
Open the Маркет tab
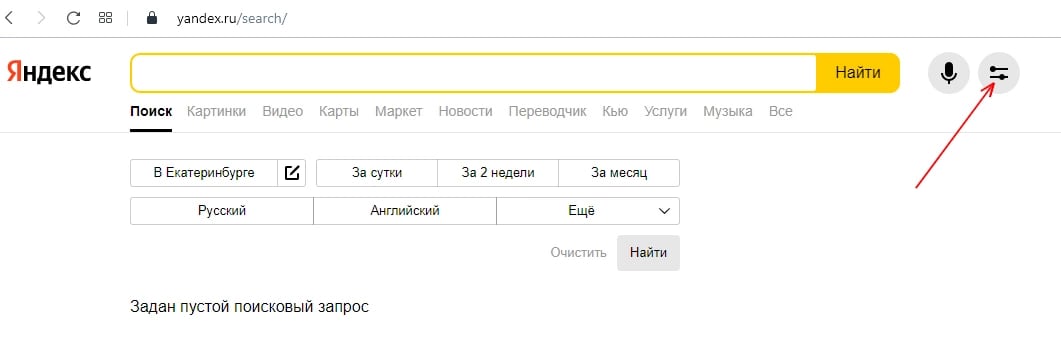tap(399, 112)
